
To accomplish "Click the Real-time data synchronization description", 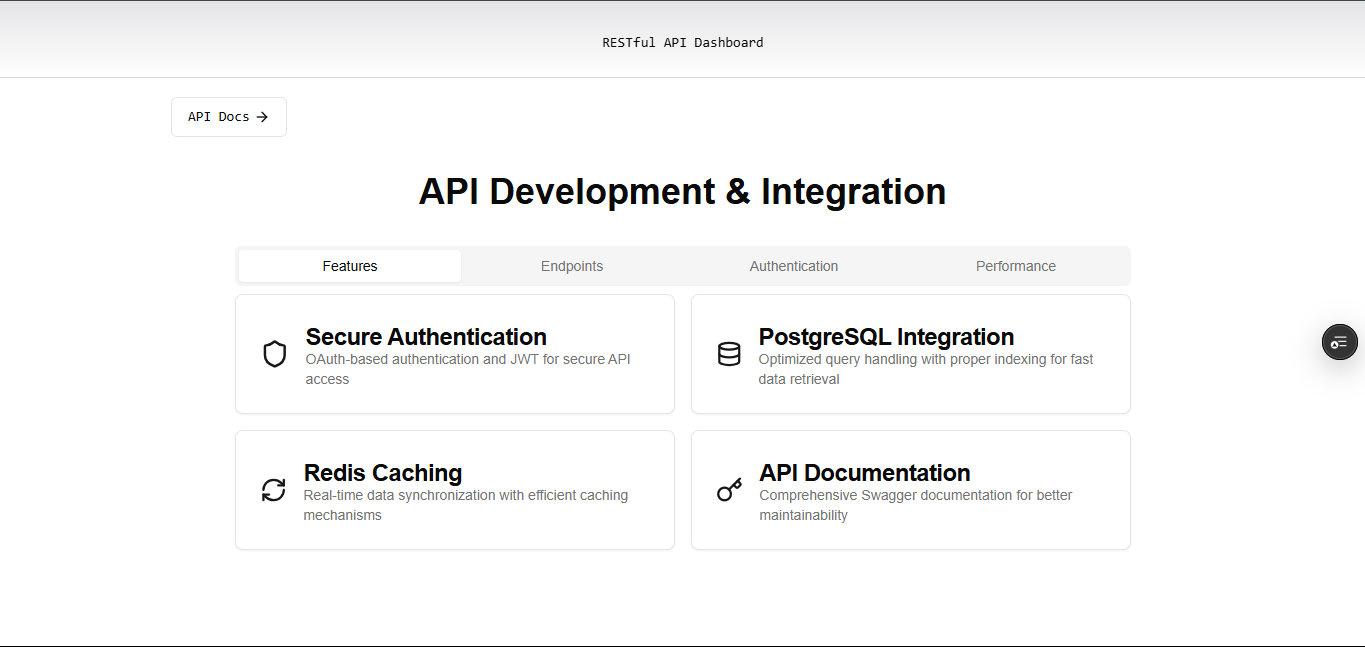I will click(466, 505).
